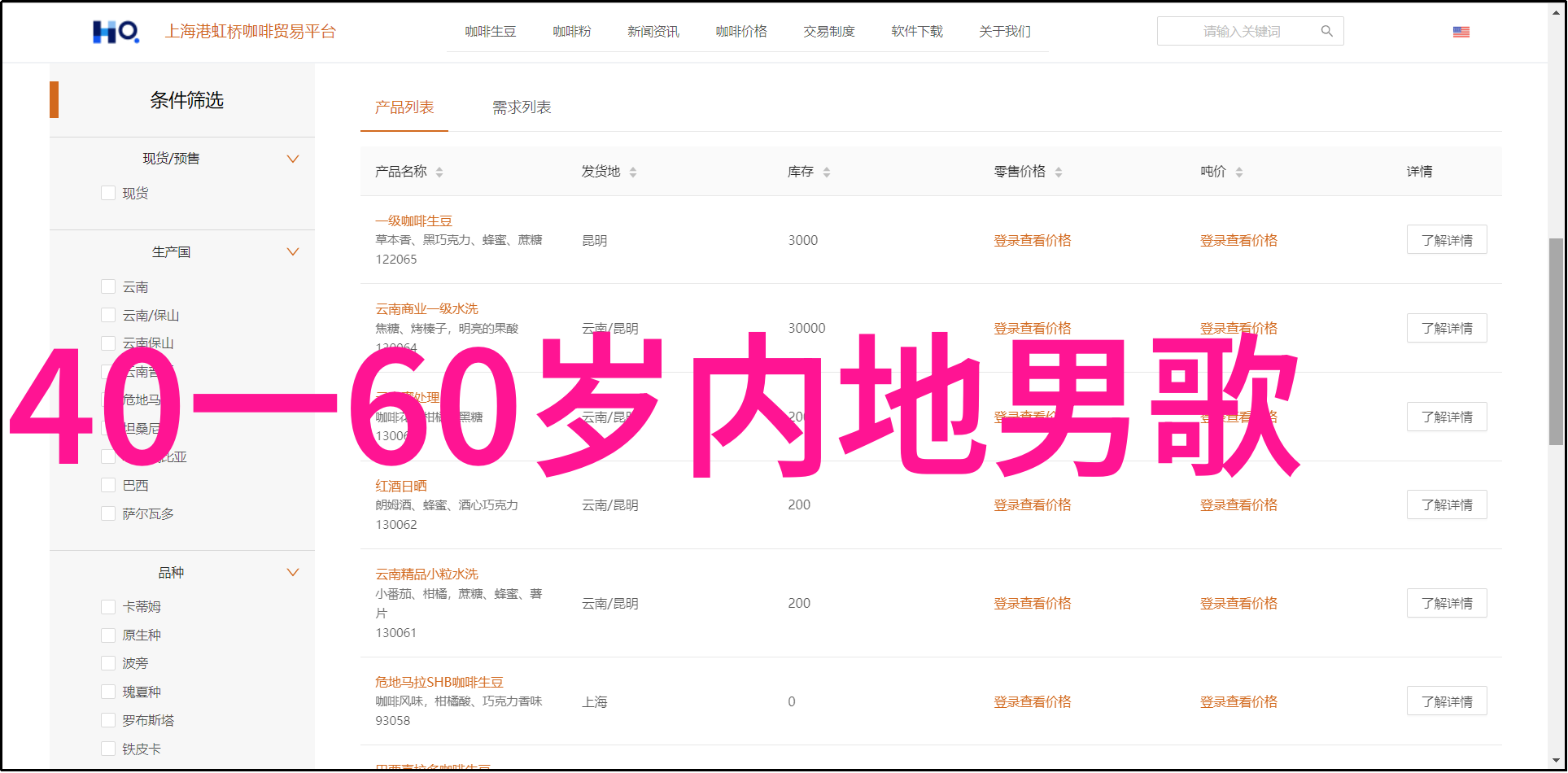
Task: Tick the 罗布斯塔 checkbox
Action: pos(107,720)
